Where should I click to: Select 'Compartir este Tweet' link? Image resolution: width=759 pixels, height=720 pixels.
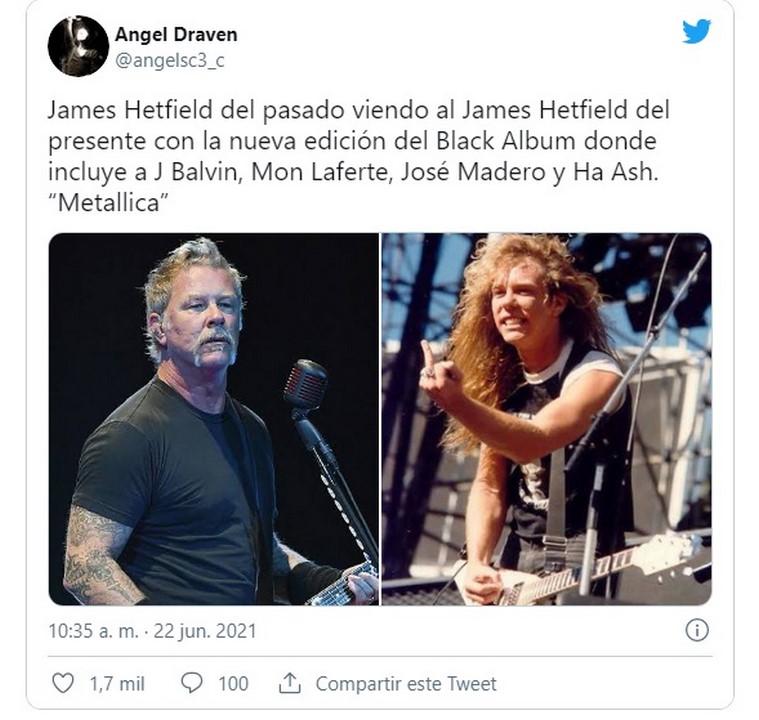click(406, 684)
